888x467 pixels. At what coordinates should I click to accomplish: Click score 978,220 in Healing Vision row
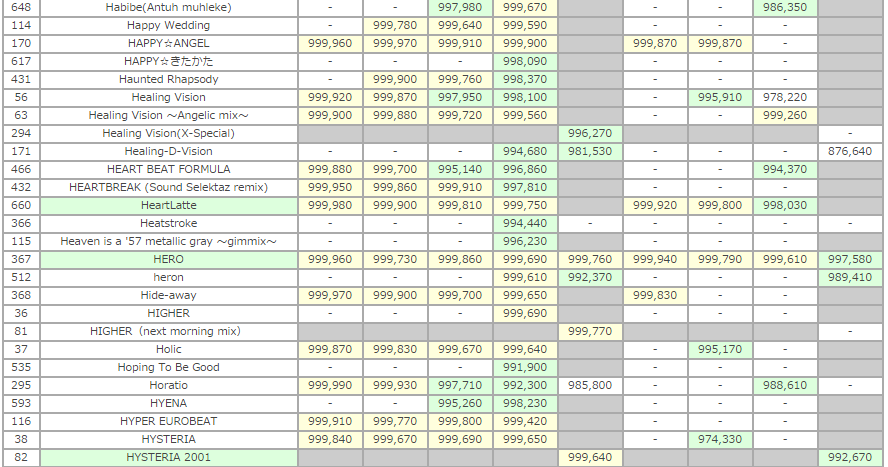pos(785,97)
